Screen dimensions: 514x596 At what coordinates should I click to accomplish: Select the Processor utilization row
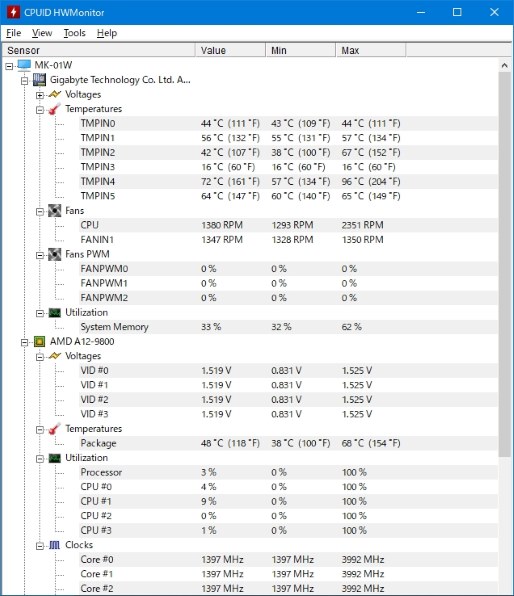[x=288, y=472]
